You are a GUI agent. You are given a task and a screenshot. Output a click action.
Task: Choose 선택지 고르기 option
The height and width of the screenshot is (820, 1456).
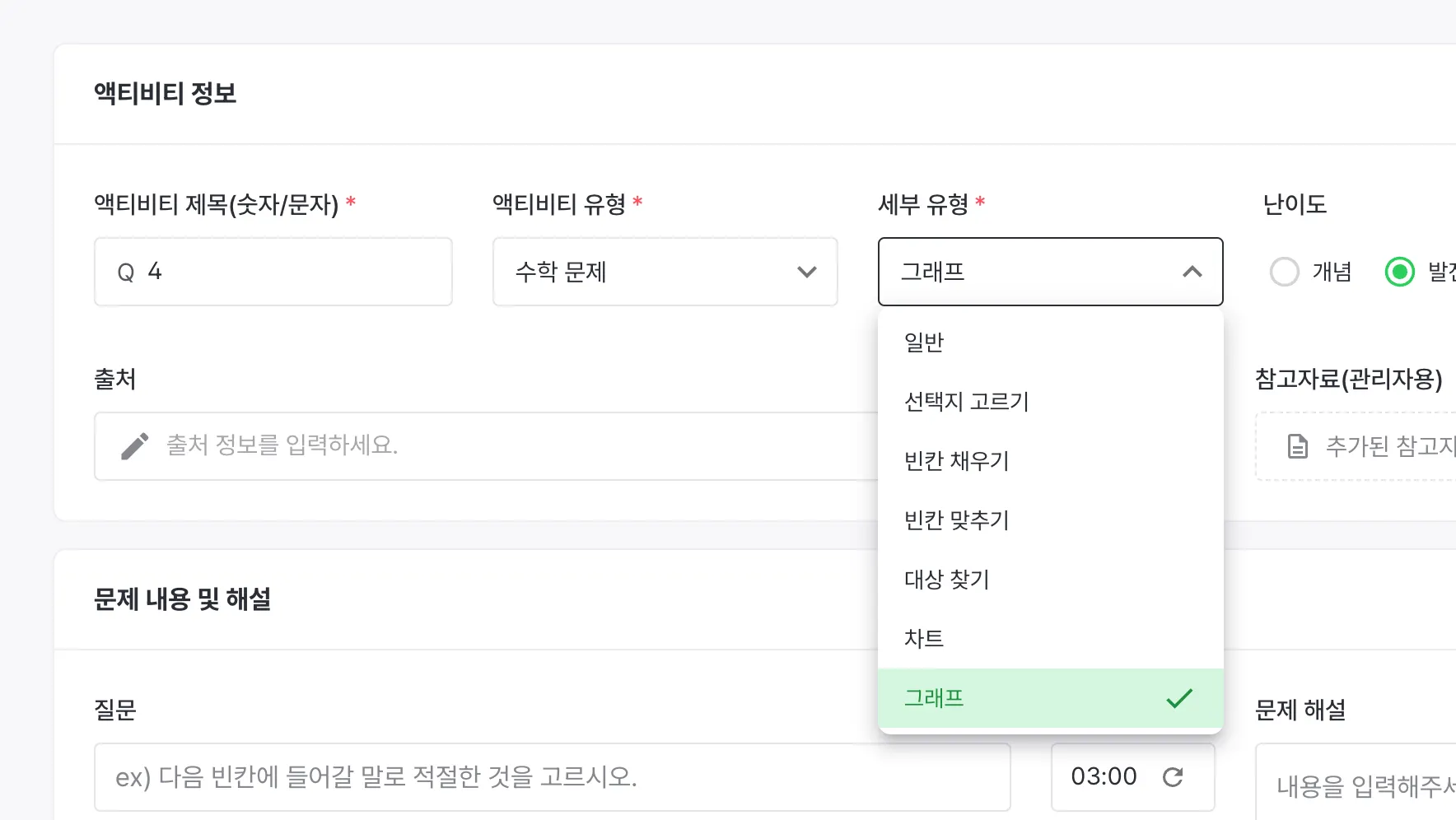click(x=967, y=402)
